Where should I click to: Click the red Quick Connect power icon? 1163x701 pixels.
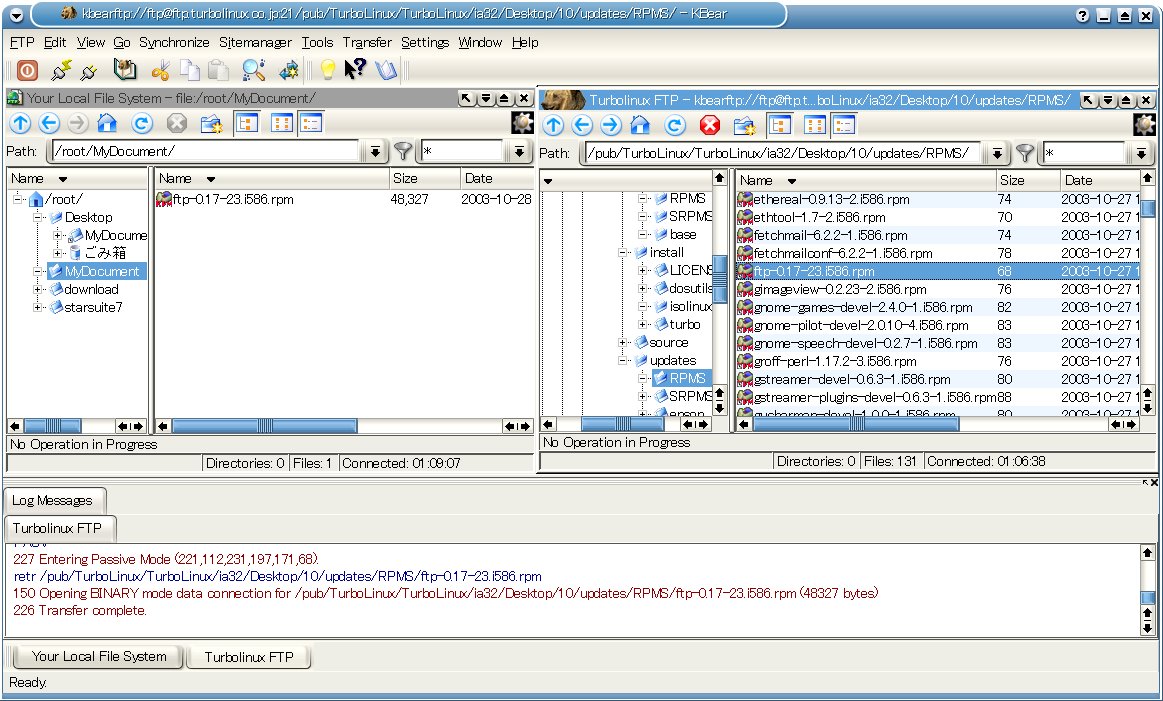27,70
